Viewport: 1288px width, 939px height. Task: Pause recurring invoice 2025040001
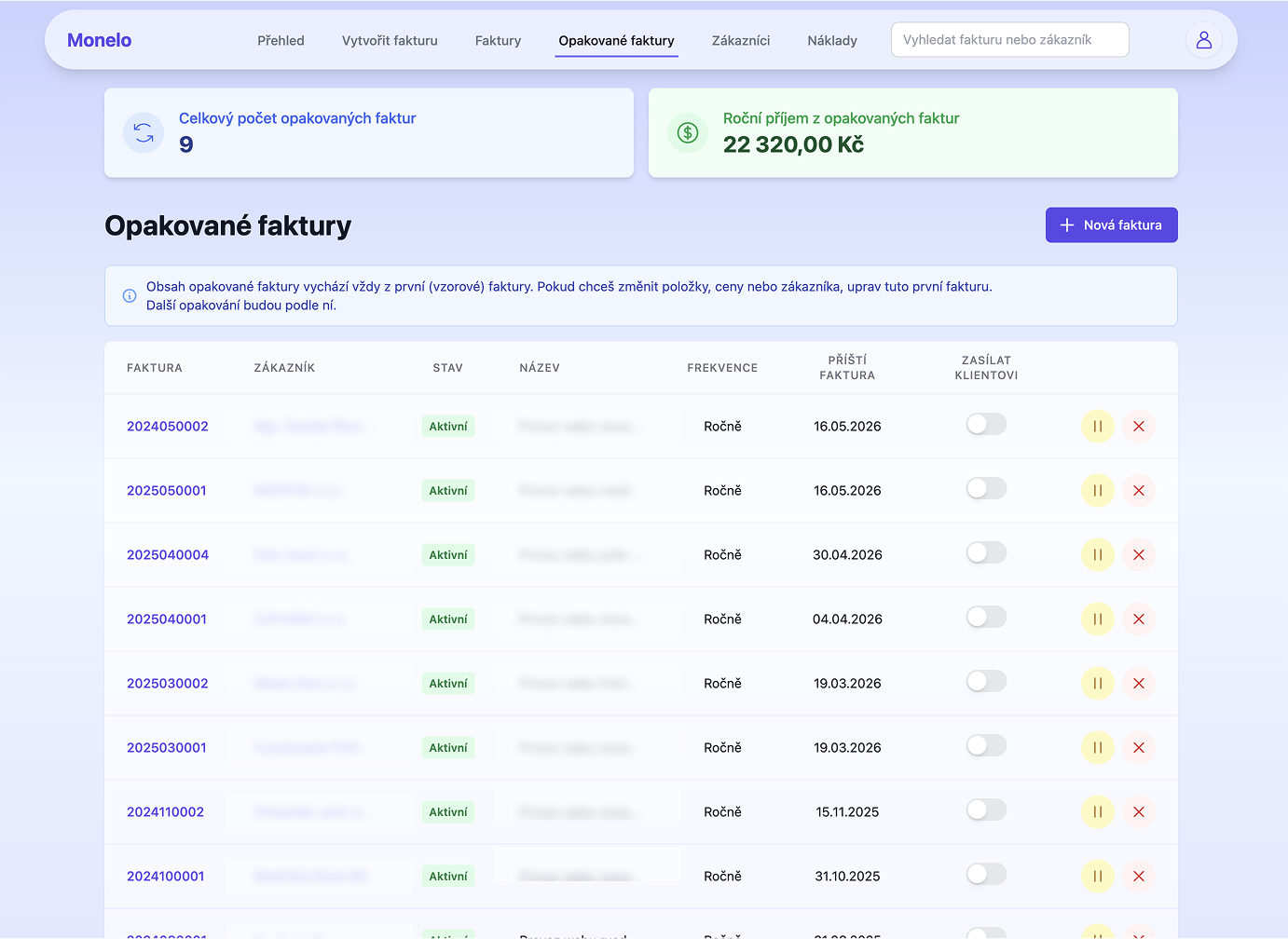1098,619
